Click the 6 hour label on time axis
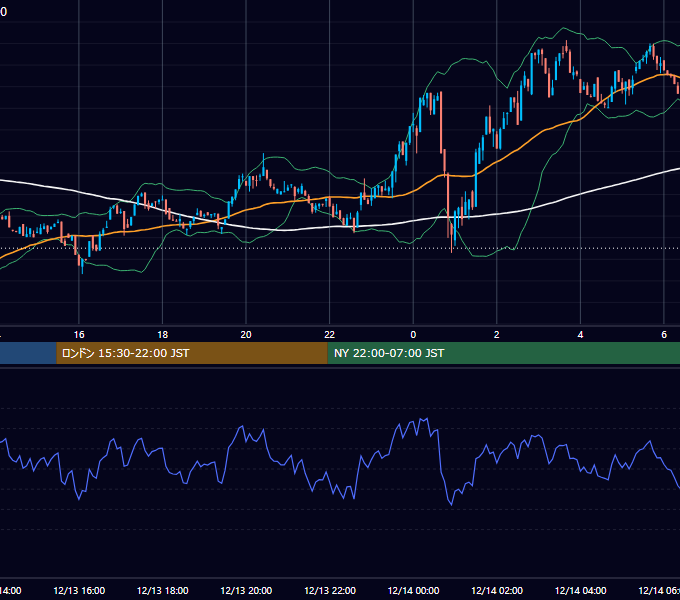Screen dimensions: 680x600 pos(664,335)
